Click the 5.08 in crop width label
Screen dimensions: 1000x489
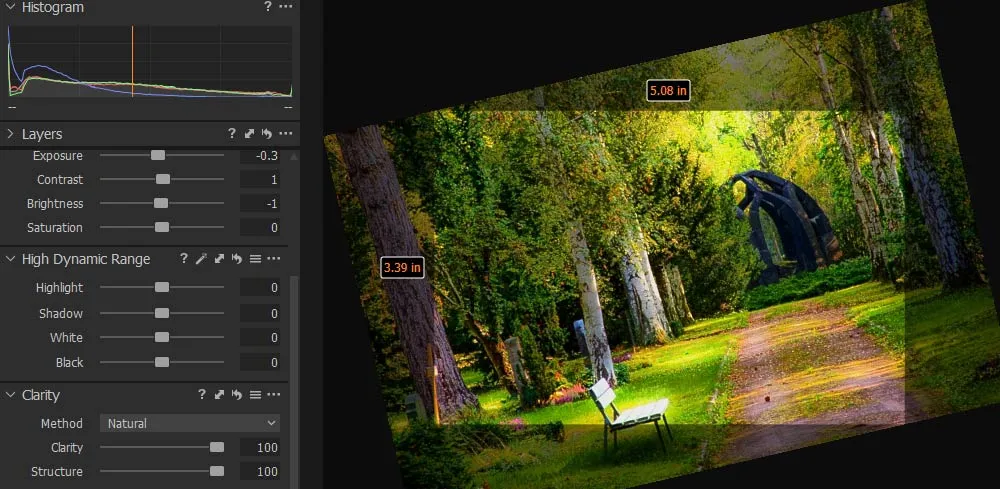click(x=668, y=91)
